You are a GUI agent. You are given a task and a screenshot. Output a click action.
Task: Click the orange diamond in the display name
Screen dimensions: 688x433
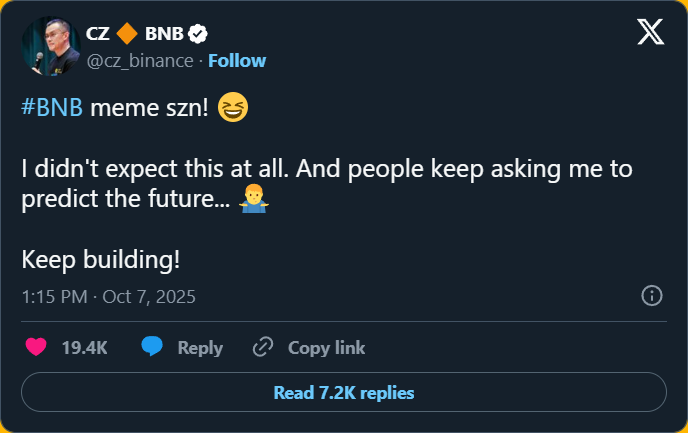click(126, 35)
